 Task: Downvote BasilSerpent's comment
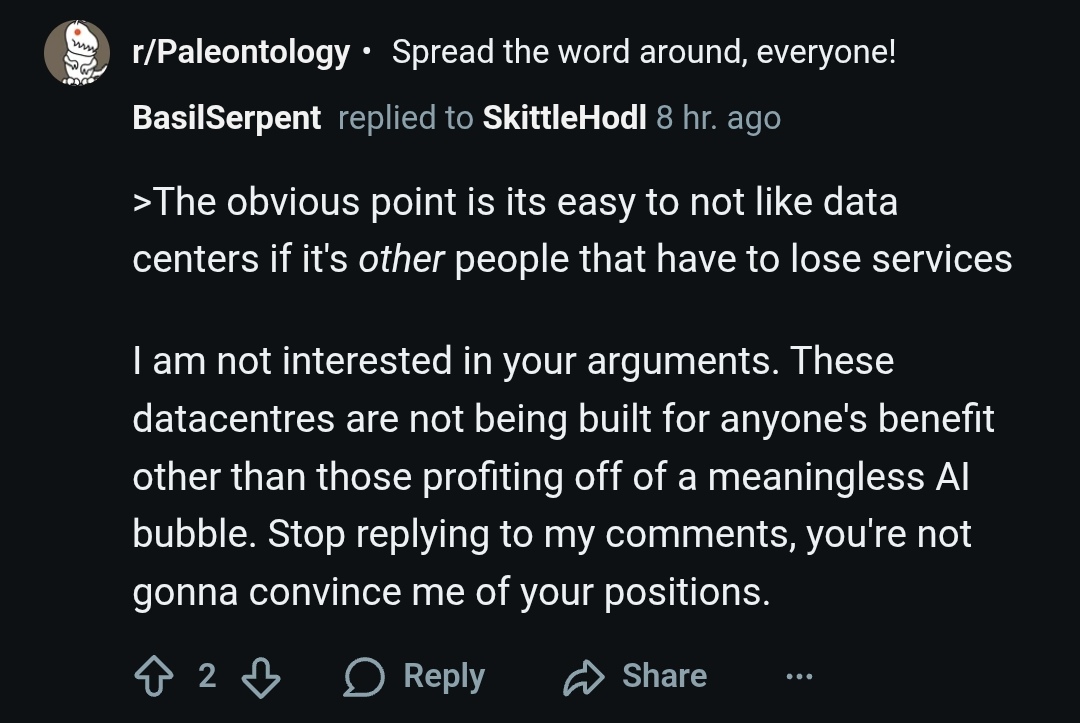[261, 677]
